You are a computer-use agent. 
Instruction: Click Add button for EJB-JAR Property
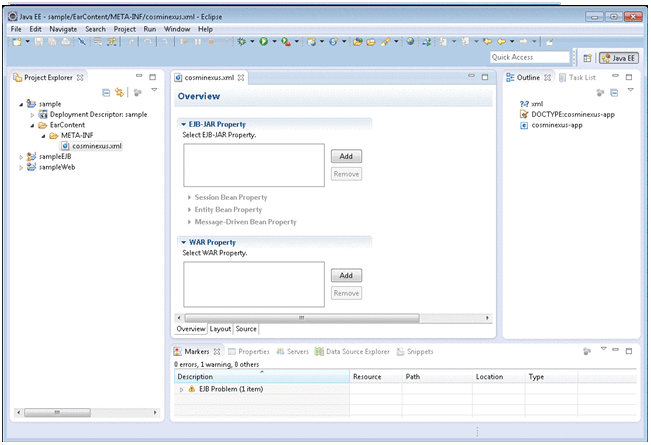[345, 157]
